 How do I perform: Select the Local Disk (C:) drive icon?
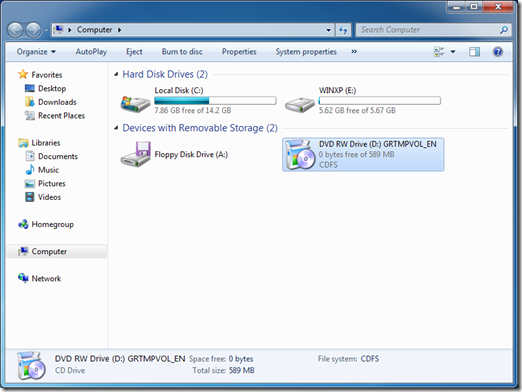tap(135, 104)
